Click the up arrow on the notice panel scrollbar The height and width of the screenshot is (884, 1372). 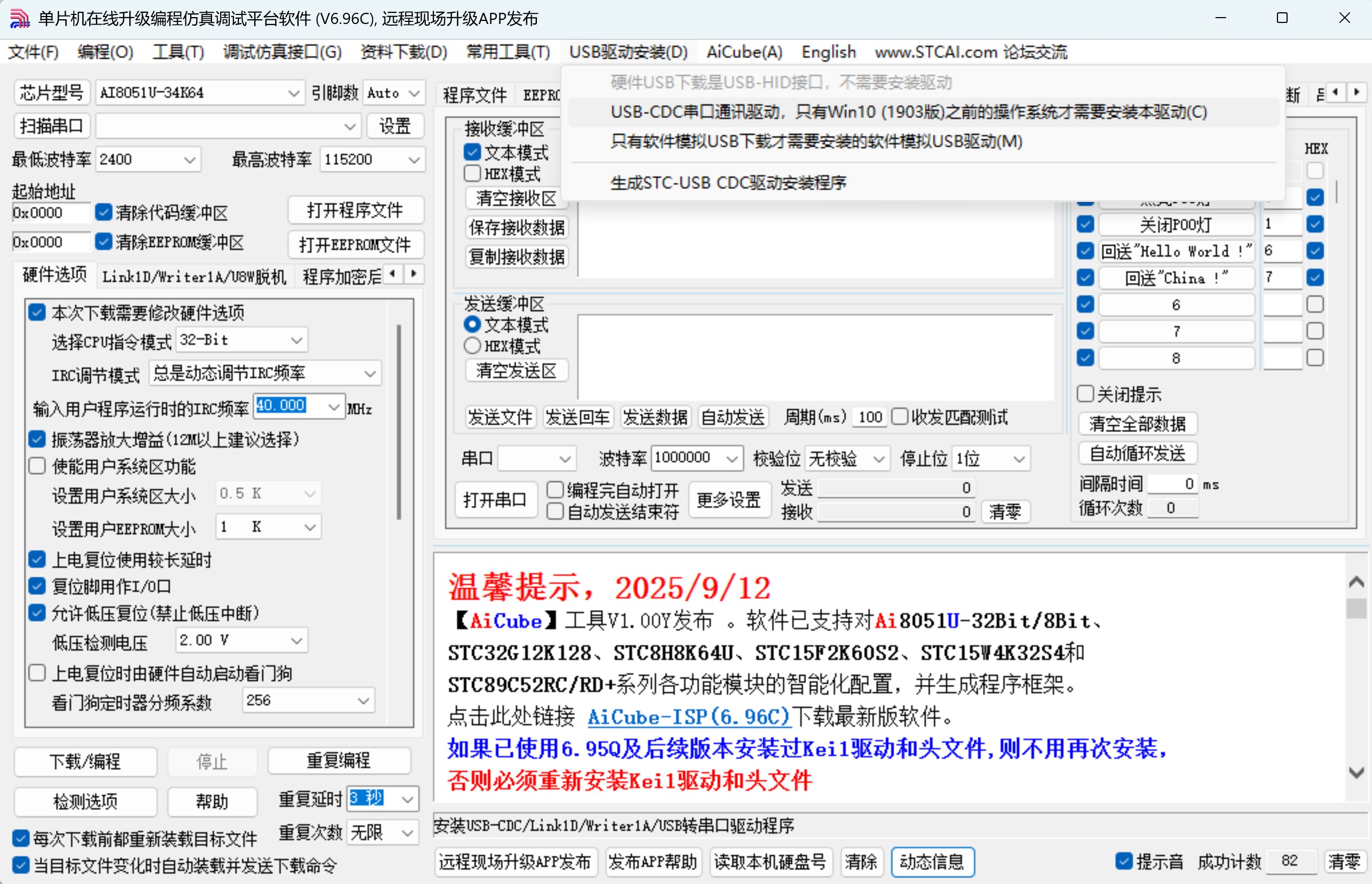point(1356,582)
